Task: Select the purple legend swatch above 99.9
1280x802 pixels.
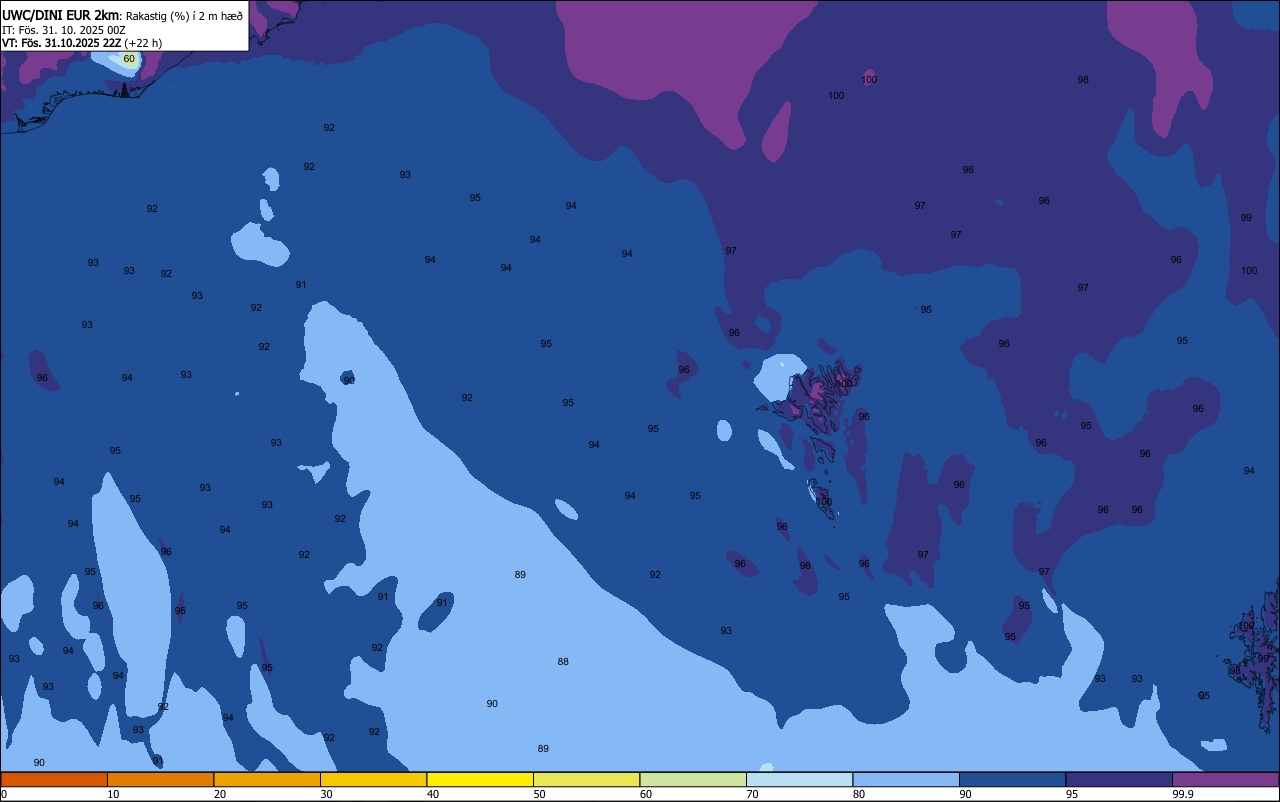Action: (1225, 779)
